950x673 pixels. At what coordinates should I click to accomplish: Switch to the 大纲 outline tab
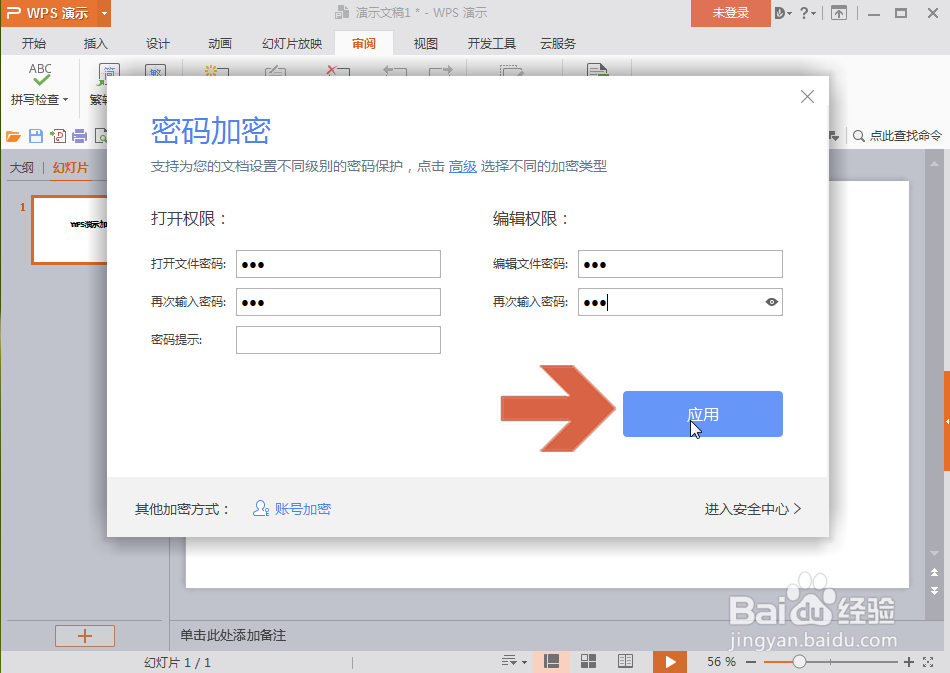pos(21,167)
